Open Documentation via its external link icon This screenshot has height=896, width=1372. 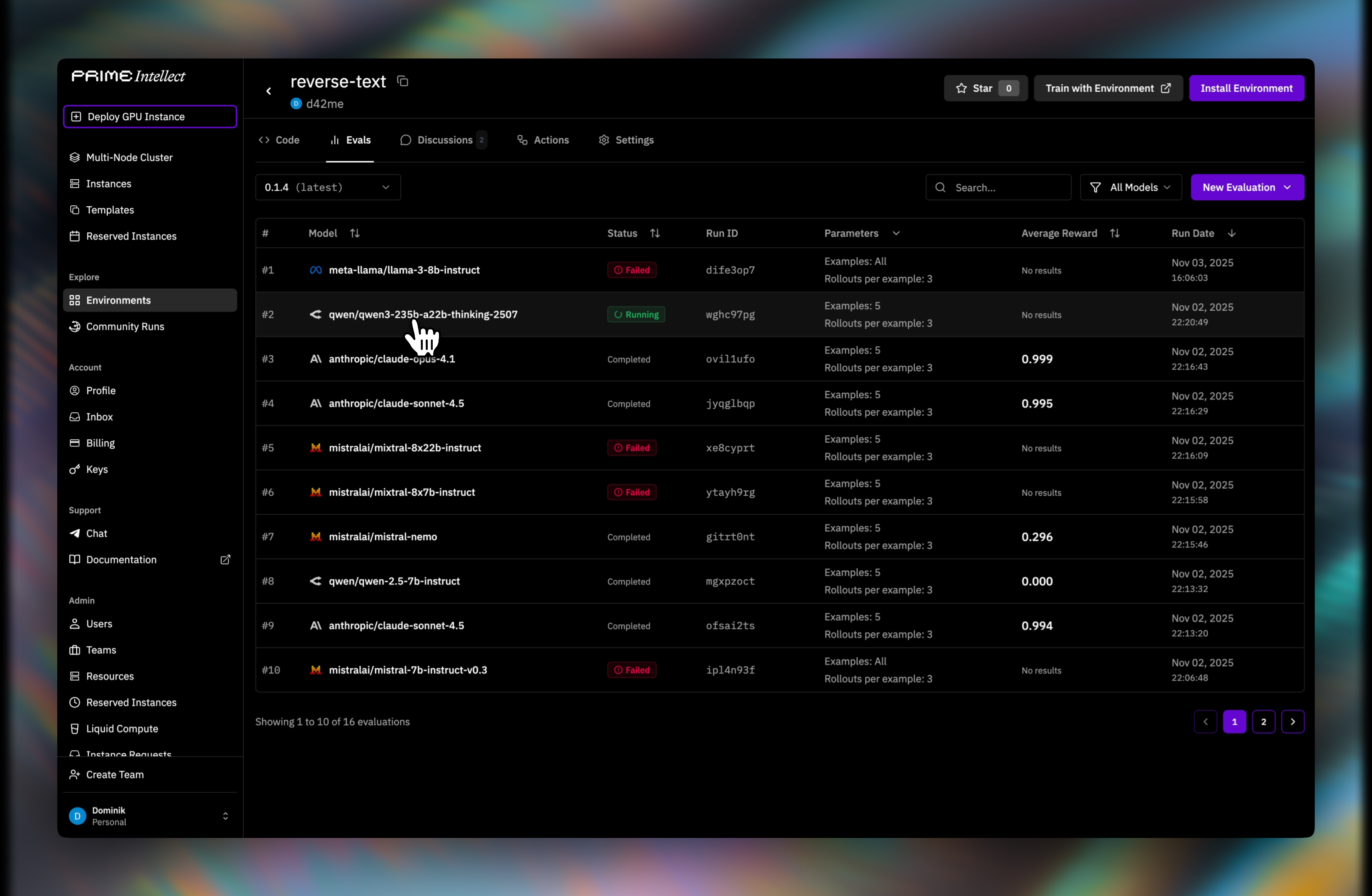point(225,560)
